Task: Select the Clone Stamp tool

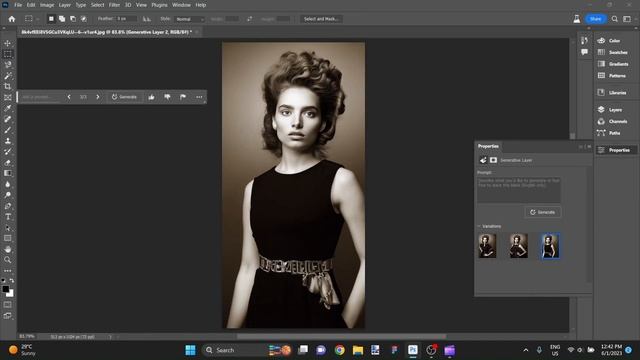Action: (x=8, y=141)
